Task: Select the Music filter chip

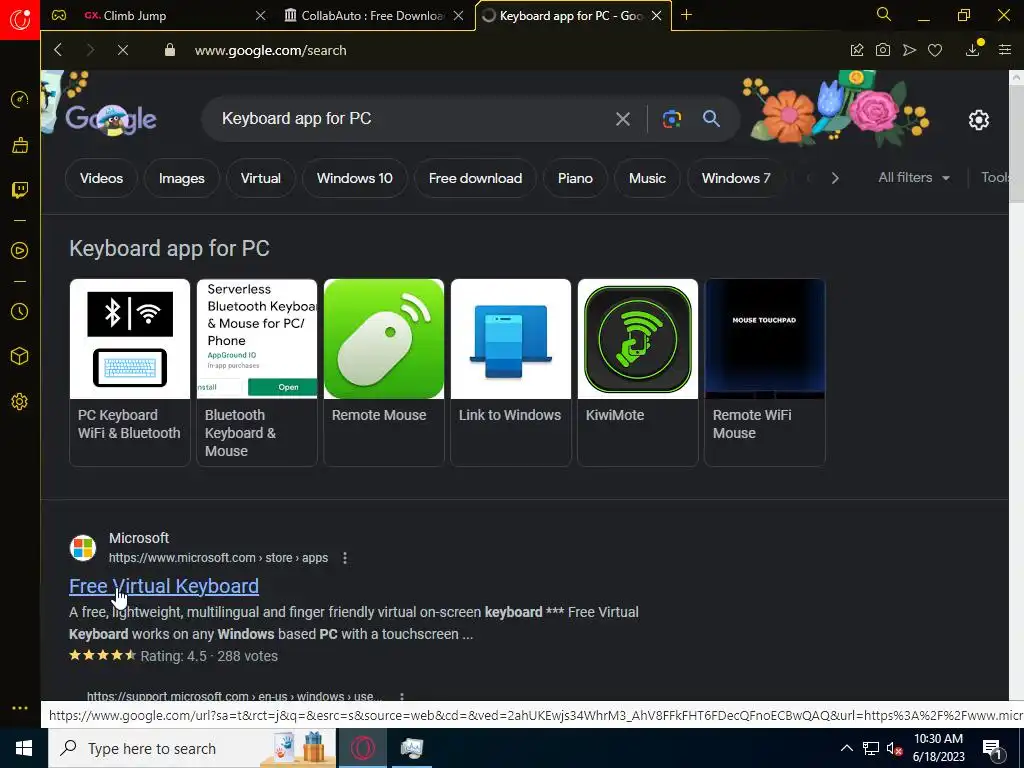Action: tap(647, 178)
